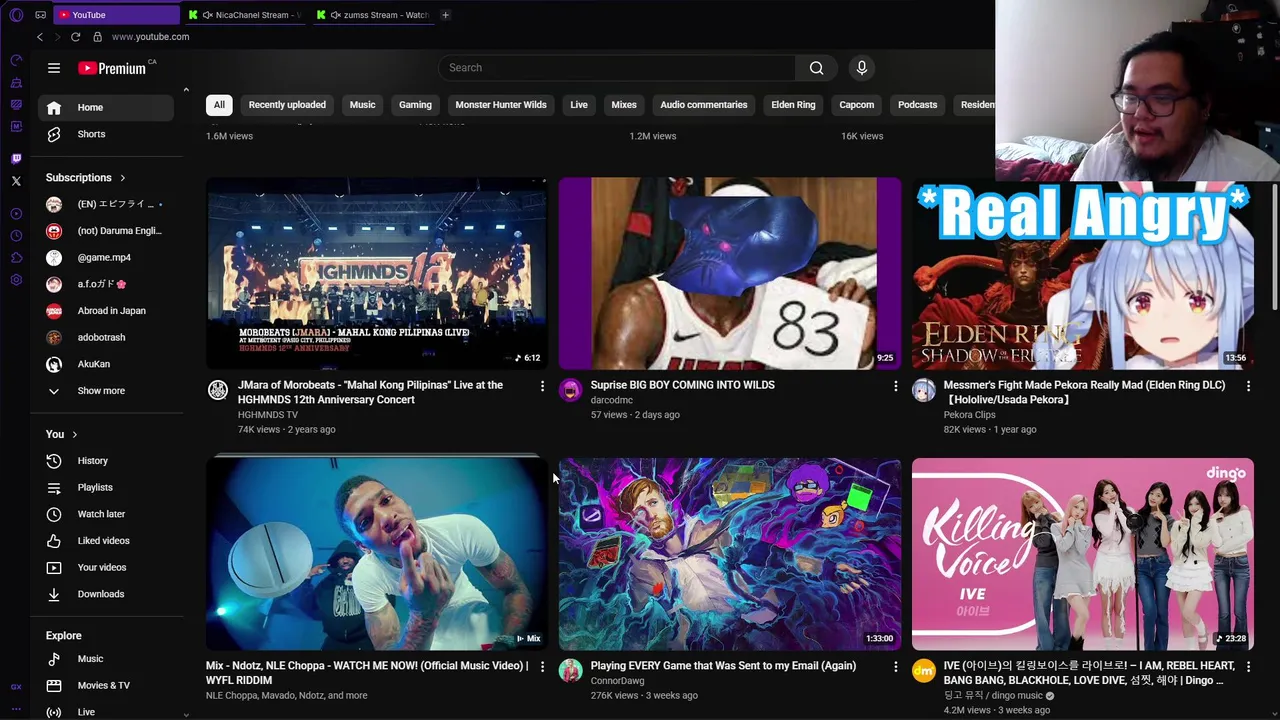
Task: Click sidebar scroll up arrow
Action: pyautogui.click(x=185, y=91)
